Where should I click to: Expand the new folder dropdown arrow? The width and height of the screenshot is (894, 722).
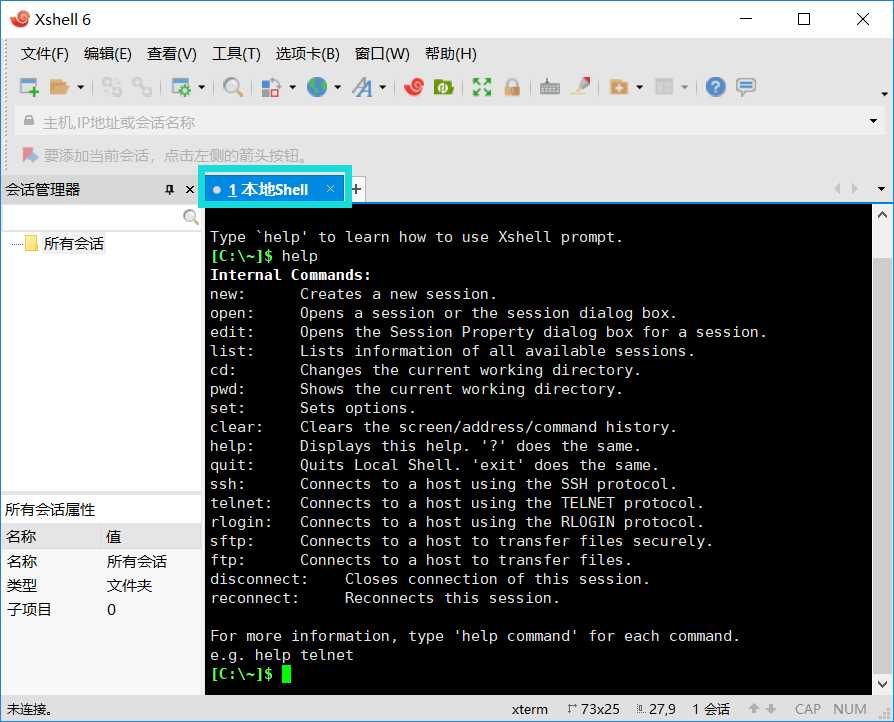click(x=639, y=87)
